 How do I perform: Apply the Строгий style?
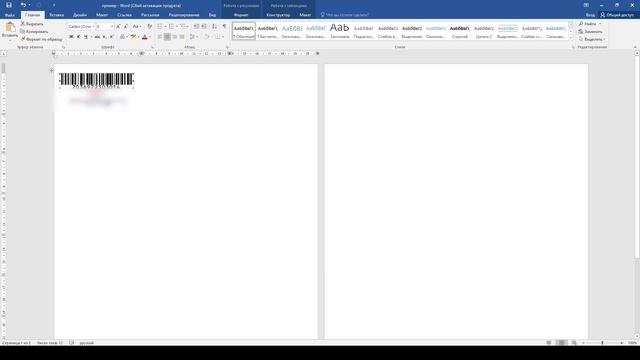pos(460,31)
